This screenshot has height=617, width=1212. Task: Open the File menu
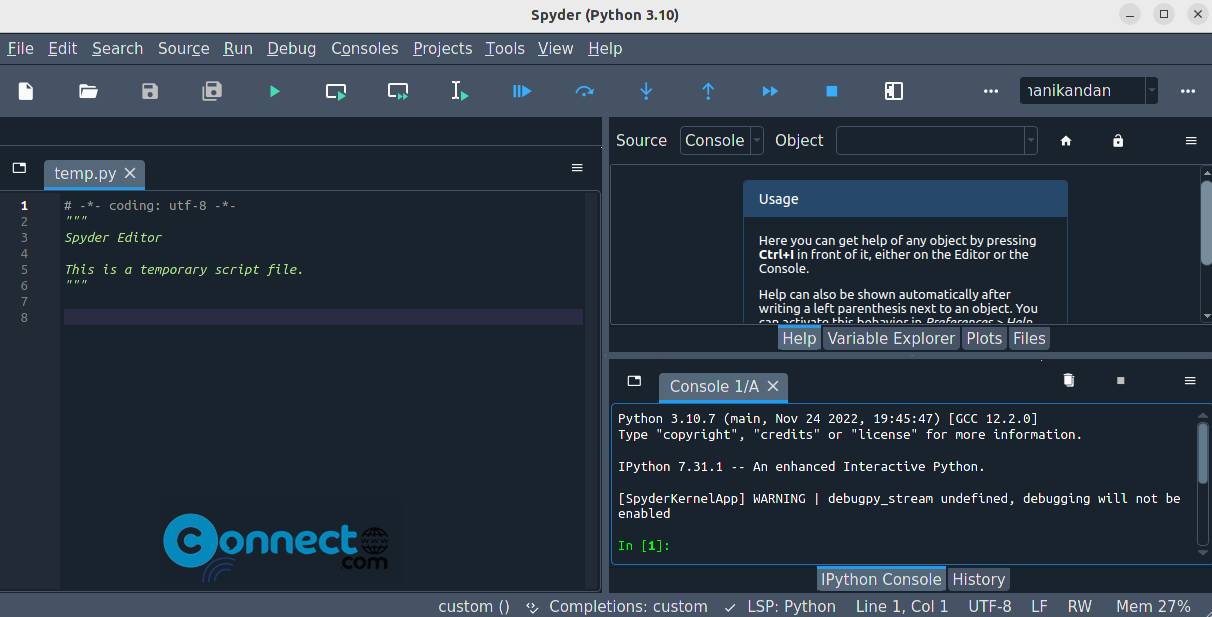[x=20, y=48]
